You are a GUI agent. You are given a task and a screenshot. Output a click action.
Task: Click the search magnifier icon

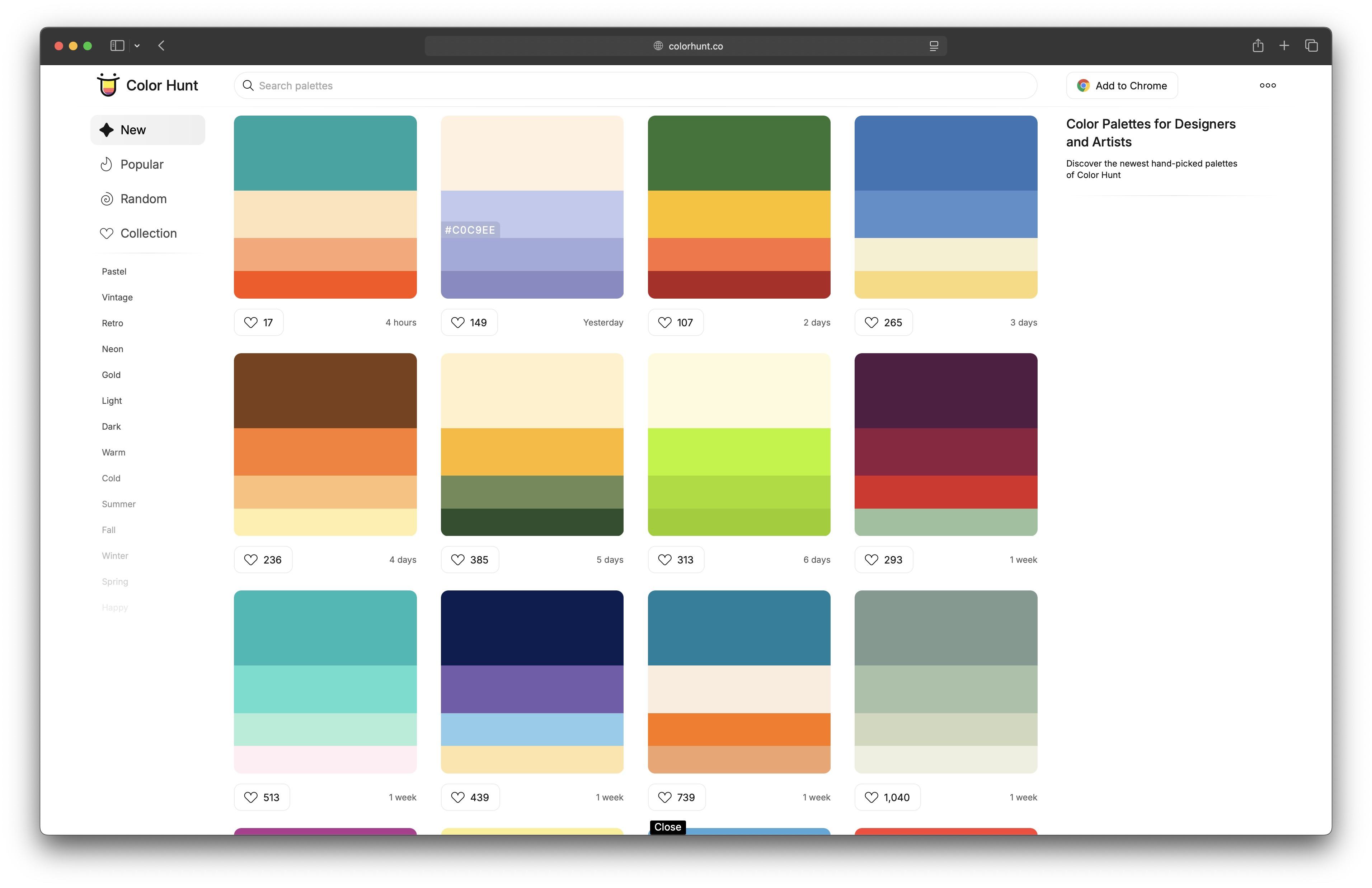(248, 85)
